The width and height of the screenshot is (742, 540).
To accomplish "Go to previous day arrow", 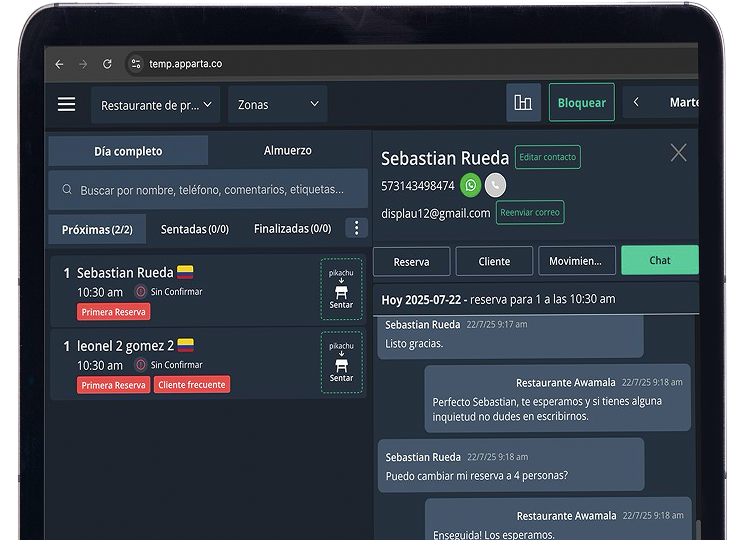I will tap(636, 102).
